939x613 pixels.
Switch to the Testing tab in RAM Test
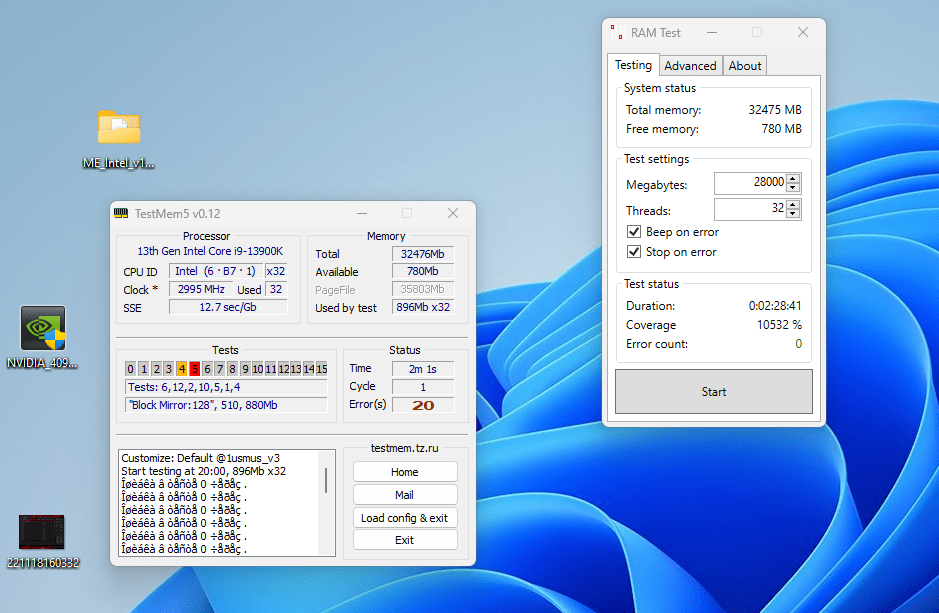(x=633, y=65)
